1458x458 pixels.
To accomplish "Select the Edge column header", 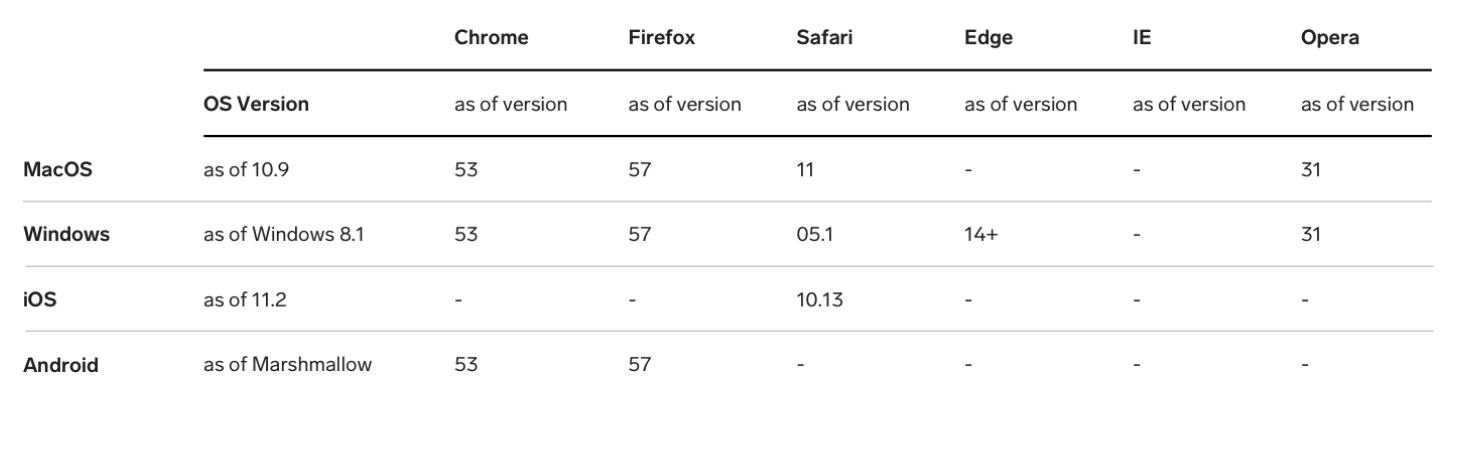I will coord(988,39).
